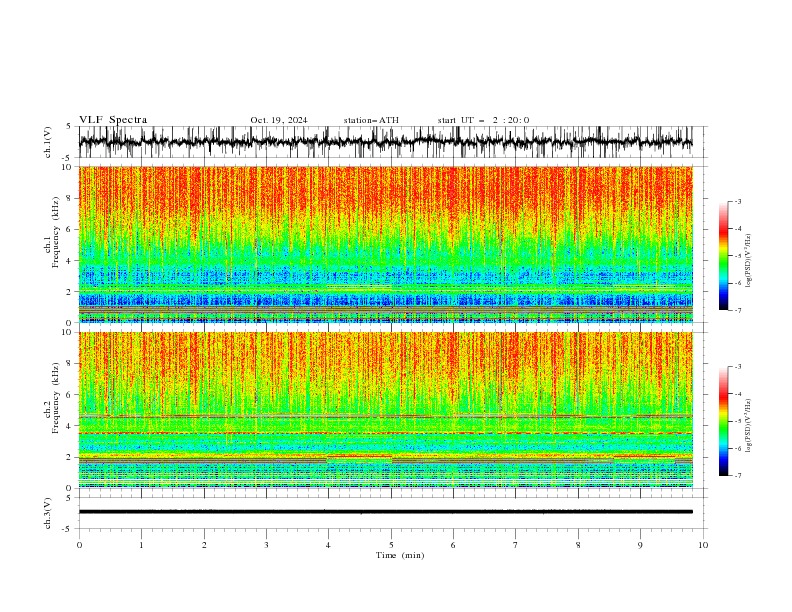The width and height of the screenshot is (792, 612).
Task: Select the "ch.1 Frequency (kHz)" axis label
Action: click(53, 231)
